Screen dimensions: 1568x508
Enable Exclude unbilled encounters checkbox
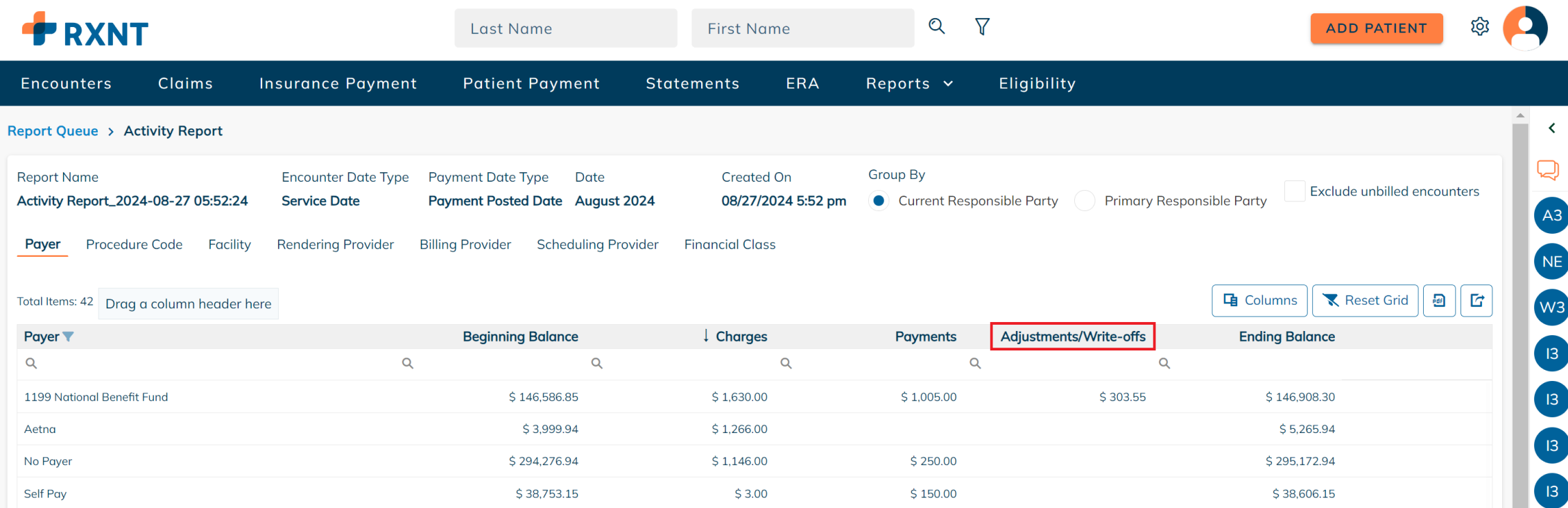click(x=1294, y=192)
